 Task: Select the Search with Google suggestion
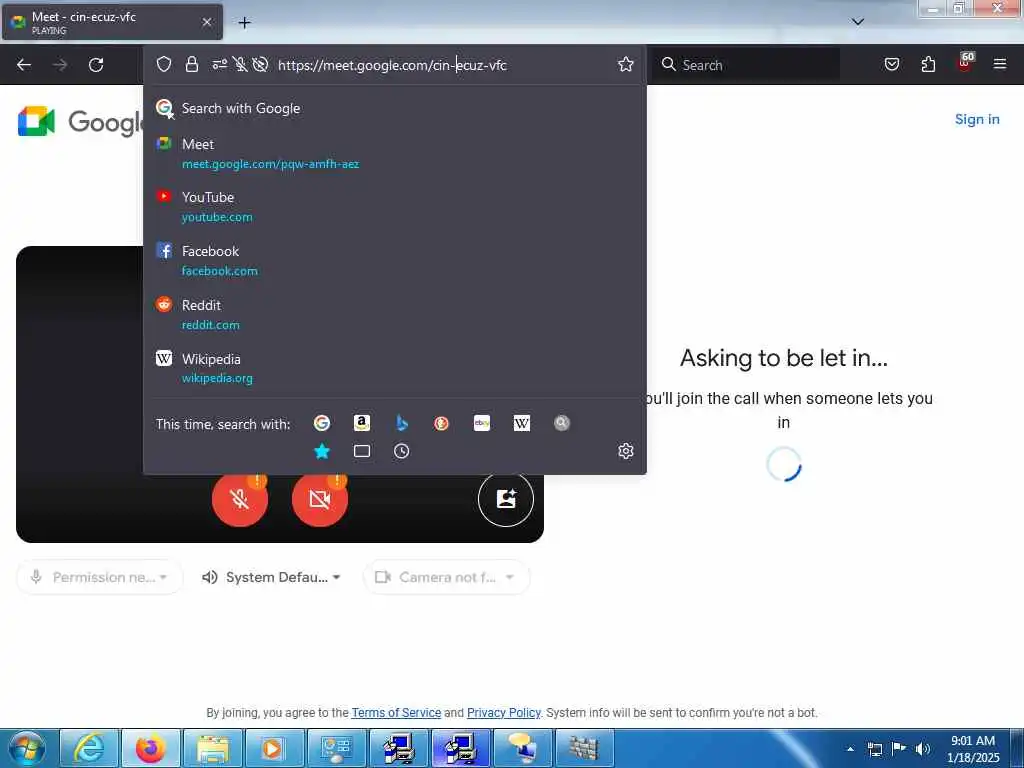tap(394, 108)
